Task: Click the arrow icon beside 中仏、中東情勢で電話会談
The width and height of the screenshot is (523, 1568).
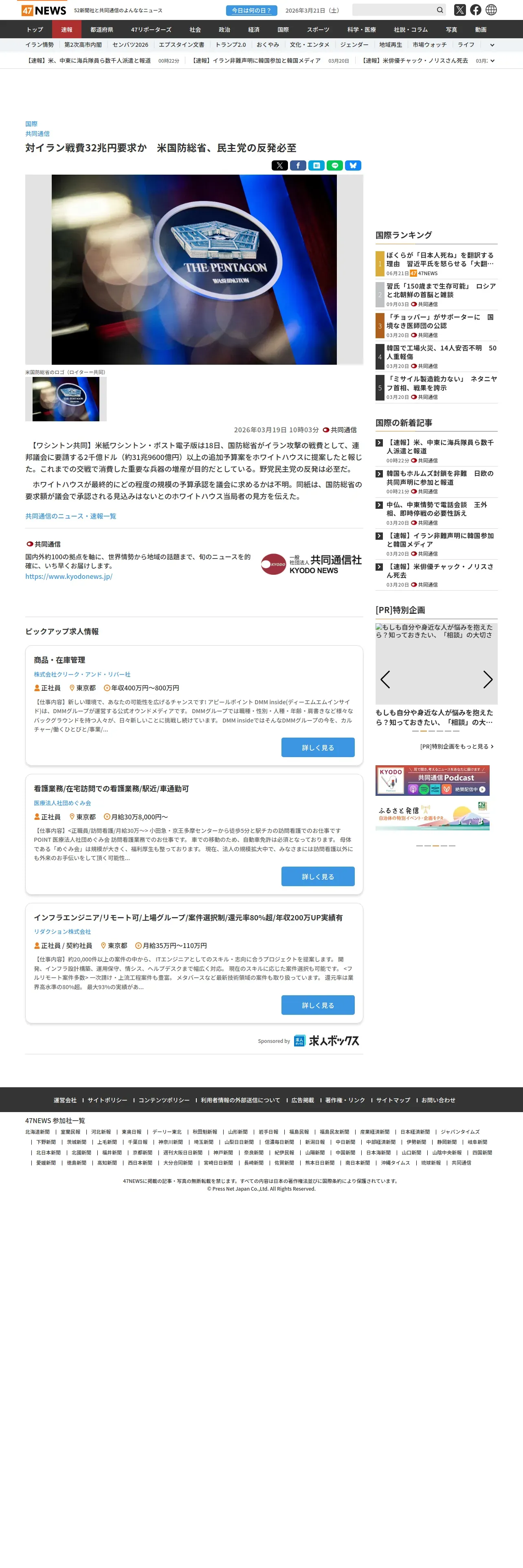Action: pyautogui.click(x=379, y=505)
